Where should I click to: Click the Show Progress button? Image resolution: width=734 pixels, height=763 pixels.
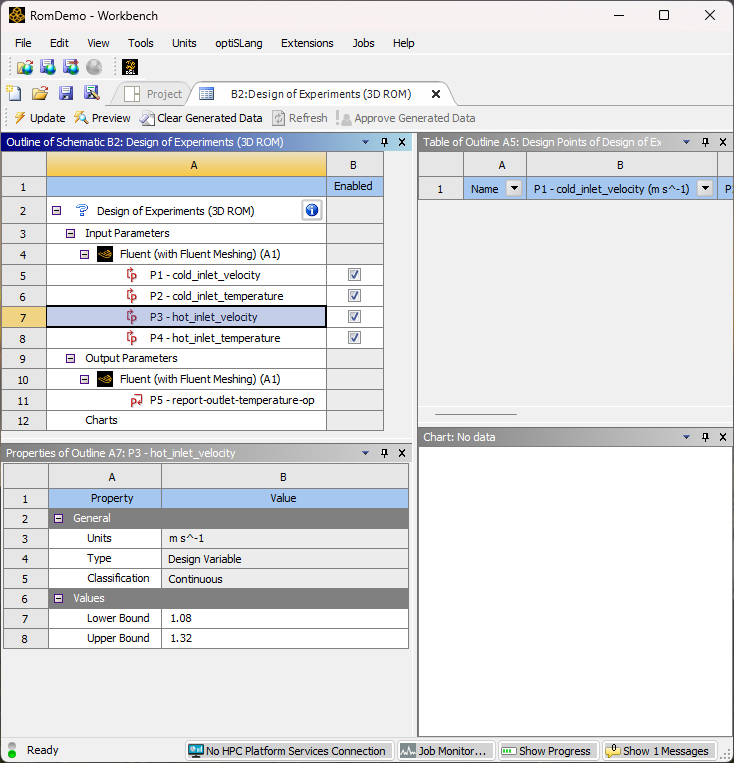tap(547, 751)
